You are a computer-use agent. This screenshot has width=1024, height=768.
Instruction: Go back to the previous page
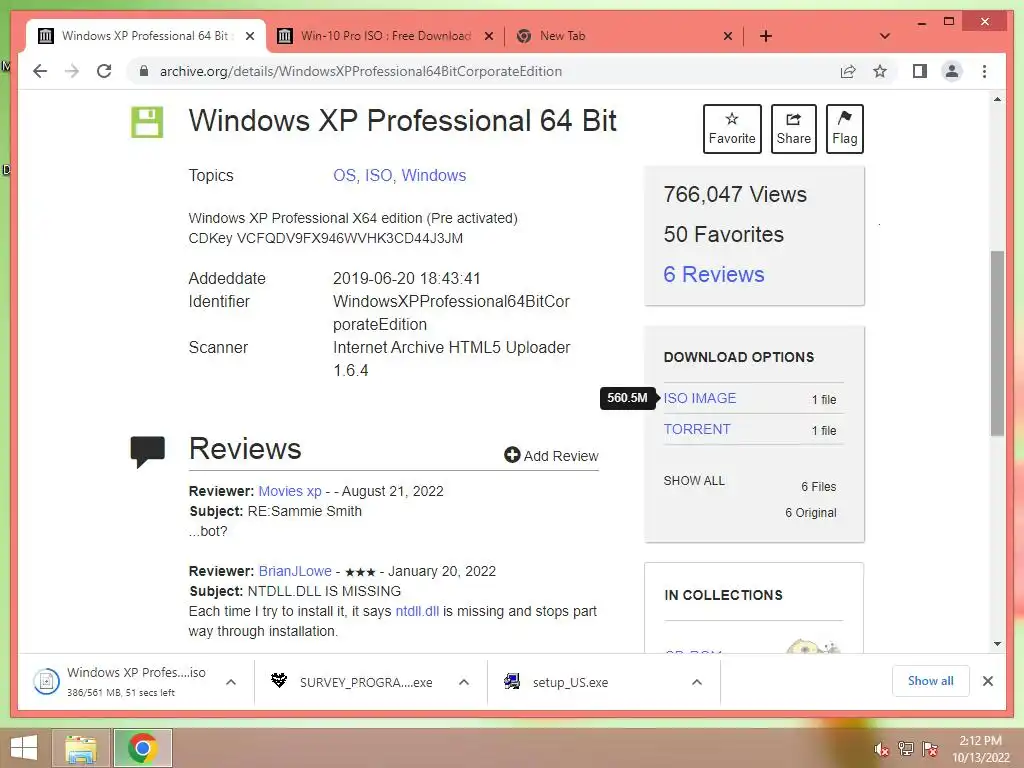[x=40, y=71]
